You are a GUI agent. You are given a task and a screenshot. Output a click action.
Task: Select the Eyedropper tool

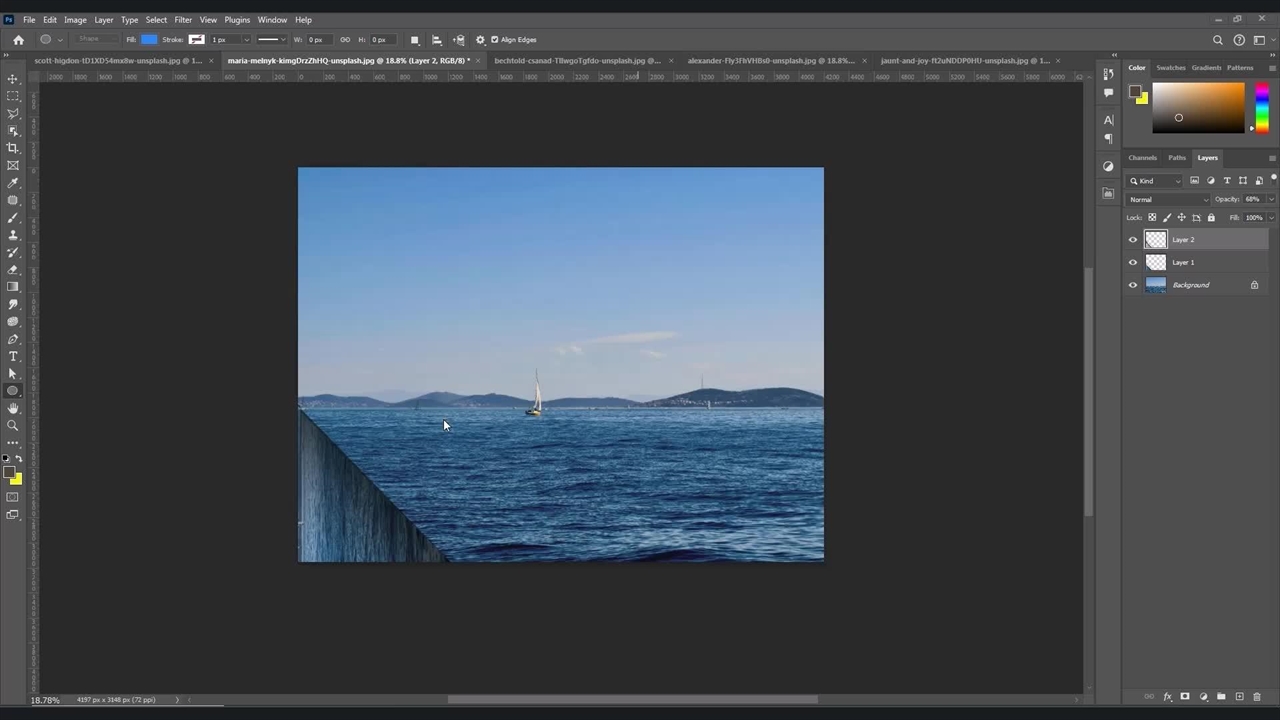pos(13,183)
